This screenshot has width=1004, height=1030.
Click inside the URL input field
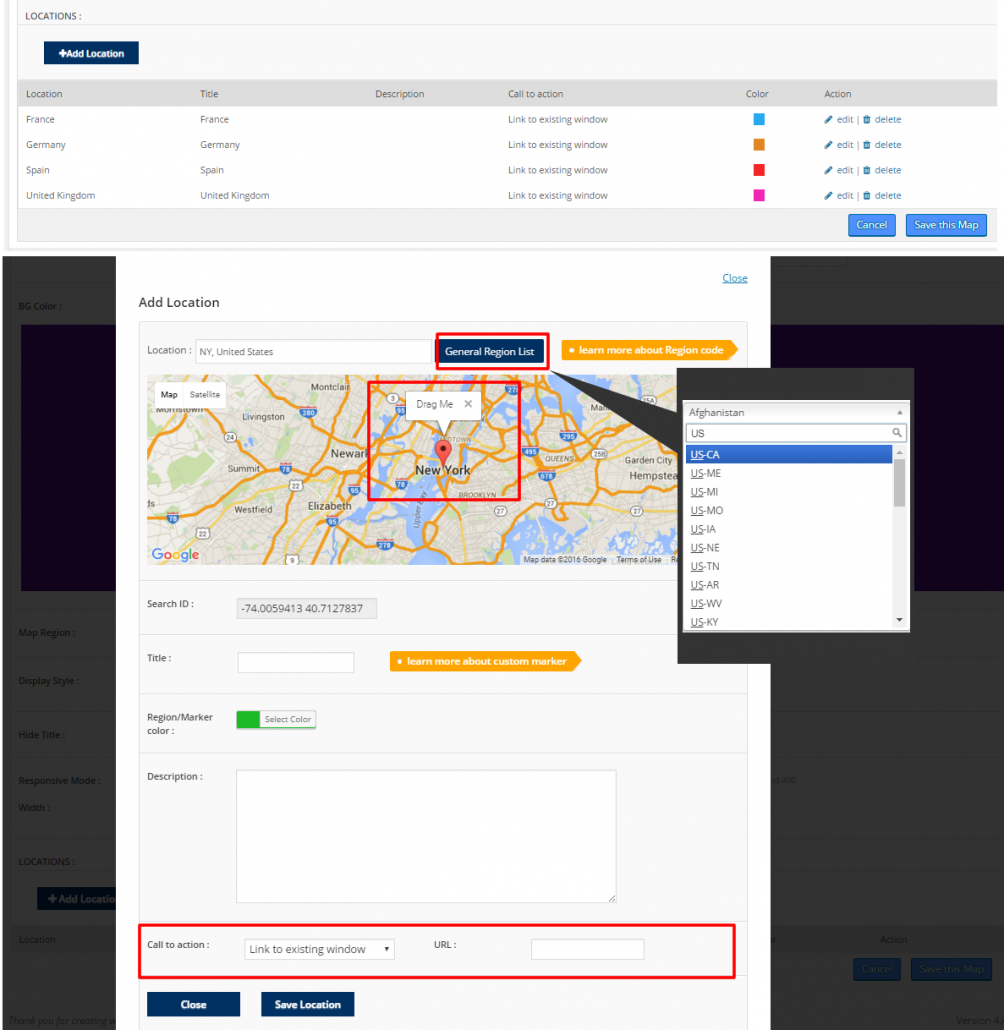coord(587,949)
